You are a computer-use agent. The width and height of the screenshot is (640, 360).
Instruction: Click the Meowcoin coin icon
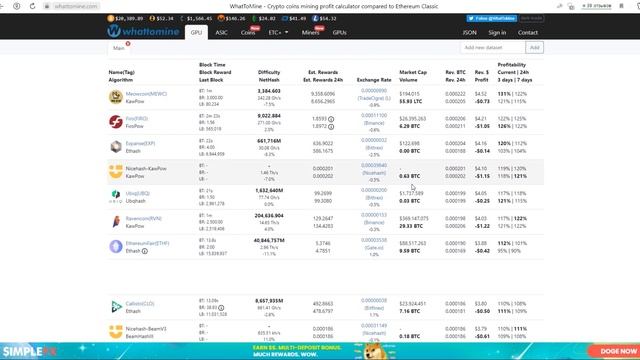point(116,97)
